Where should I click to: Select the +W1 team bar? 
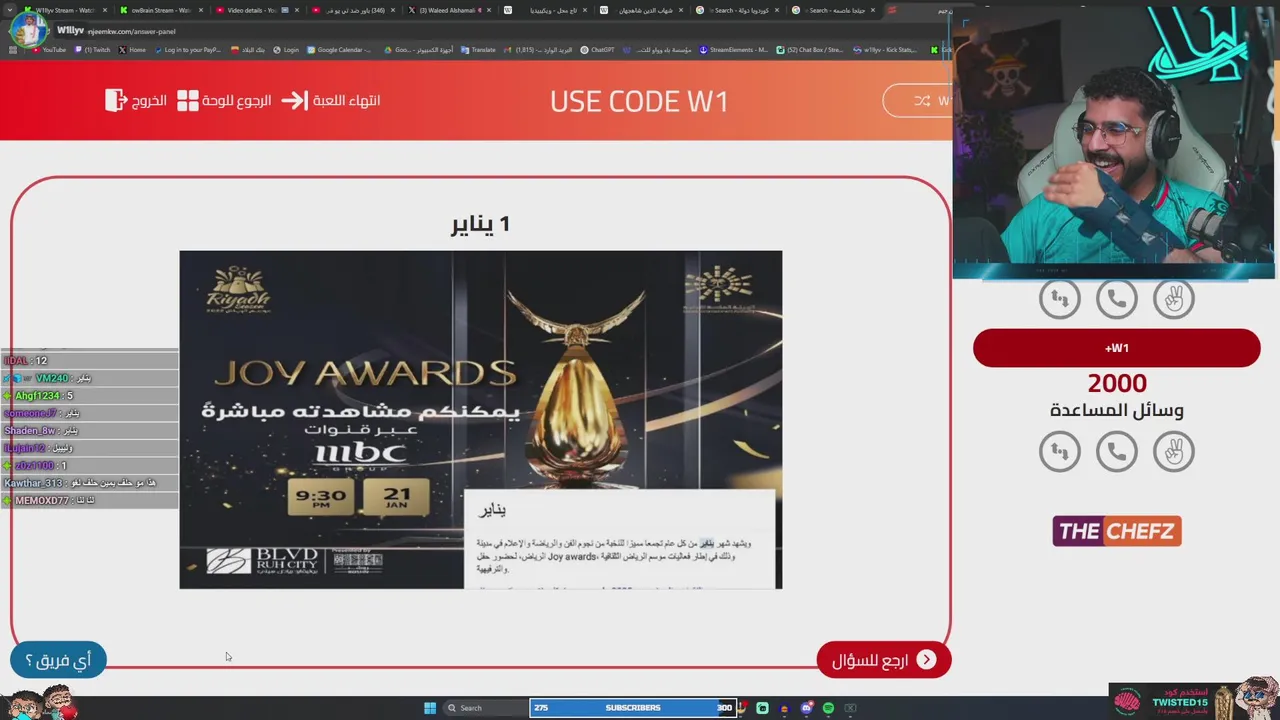pyautogui.click(x=1116, y=348)
